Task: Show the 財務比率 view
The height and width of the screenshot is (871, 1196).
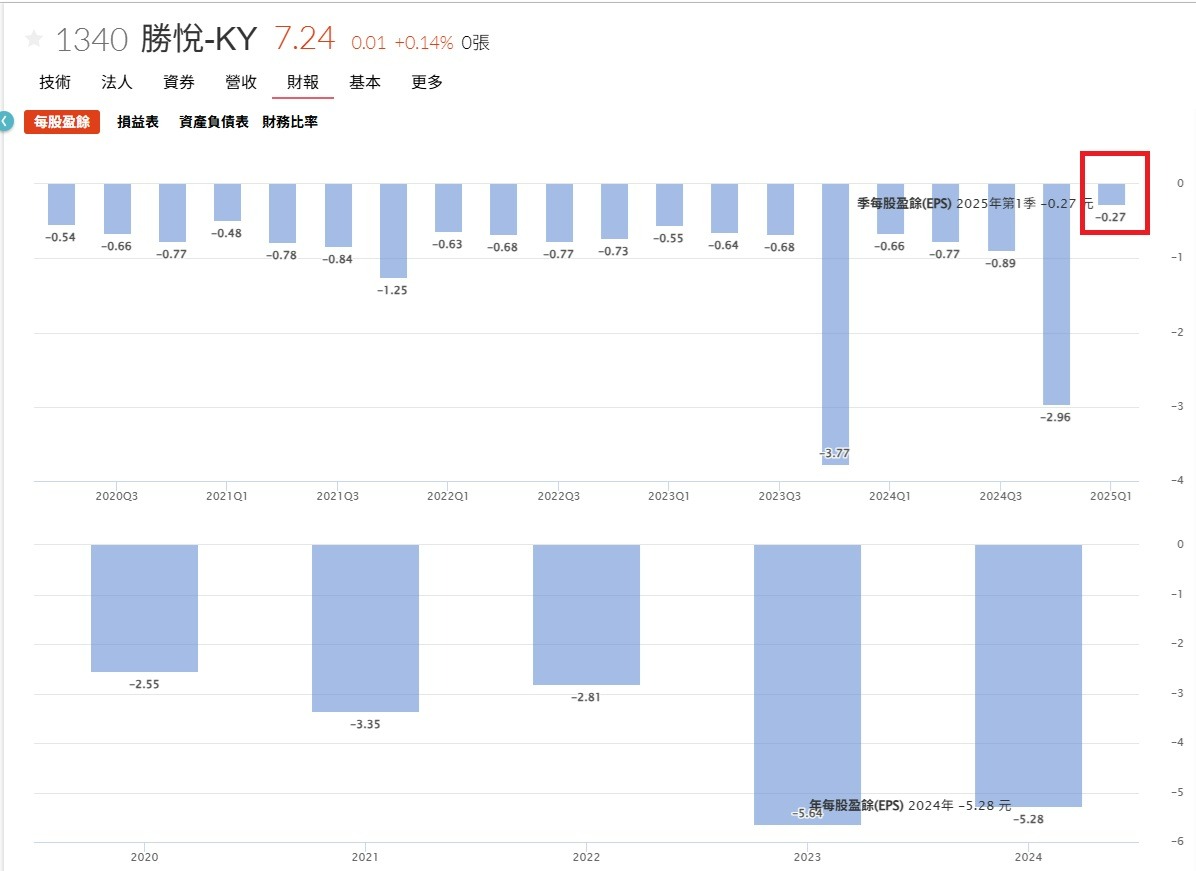Action: 290,122
